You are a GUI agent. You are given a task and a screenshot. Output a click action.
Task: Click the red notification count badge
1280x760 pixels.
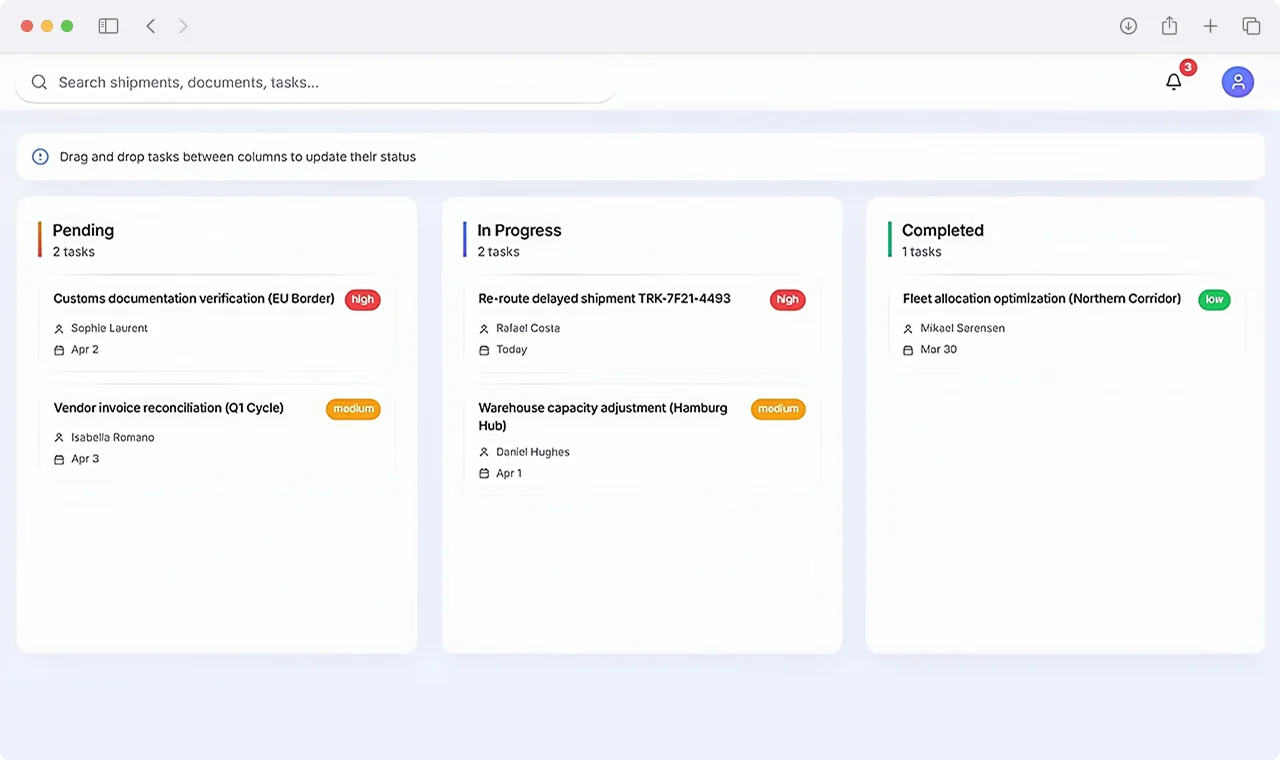pyautogui.click(x=1188, y=68)
